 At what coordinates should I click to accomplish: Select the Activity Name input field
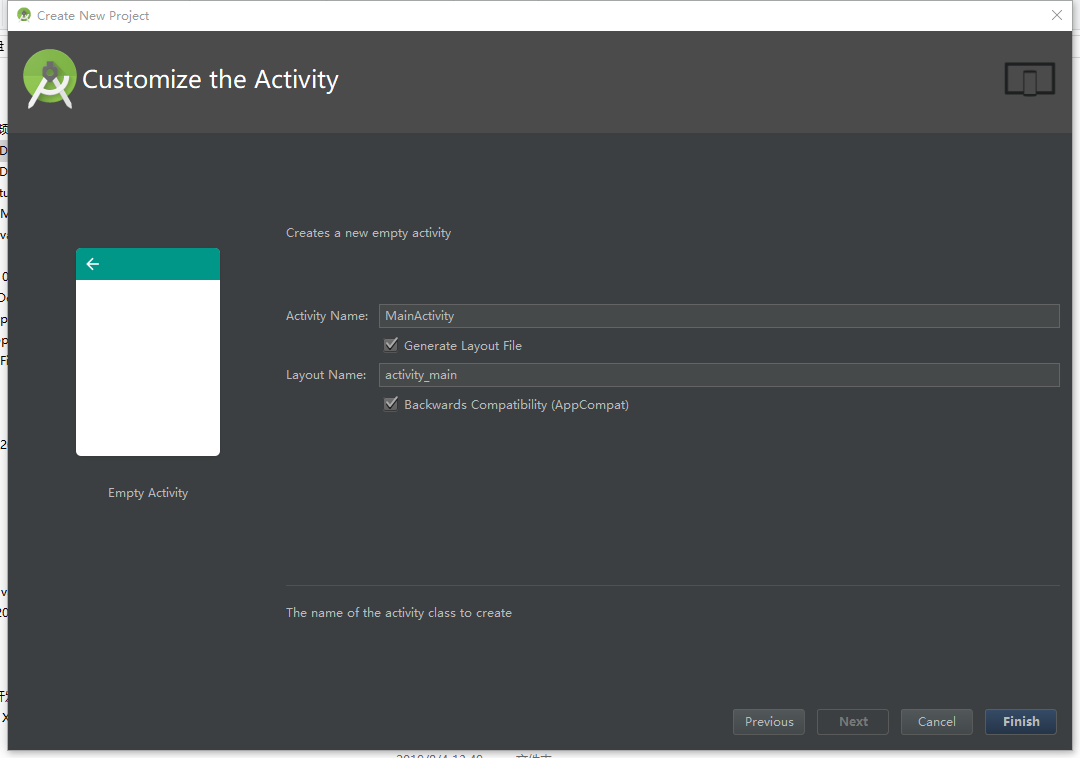tap(719, 315)
